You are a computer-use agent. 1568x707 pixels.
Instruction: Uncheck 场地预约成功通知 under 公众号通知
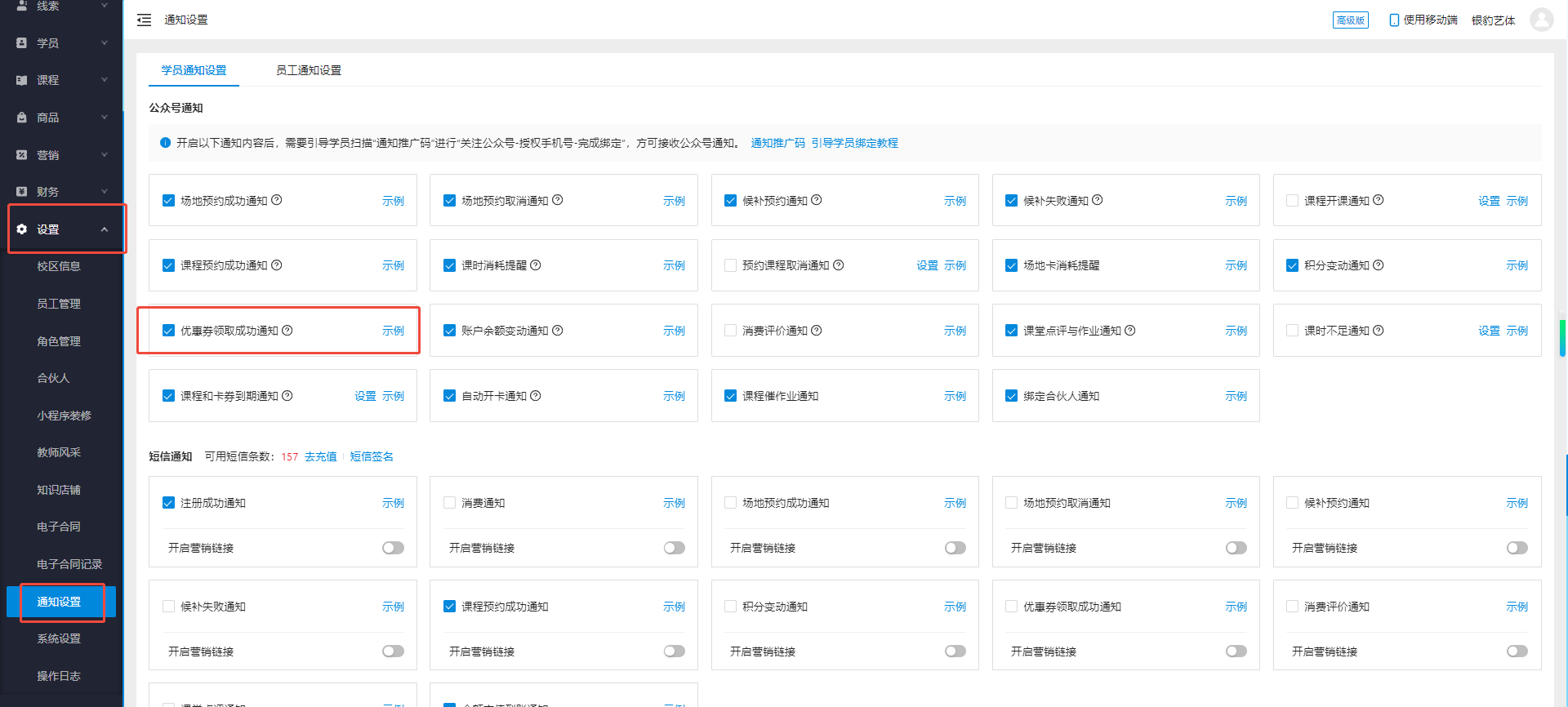168,201
